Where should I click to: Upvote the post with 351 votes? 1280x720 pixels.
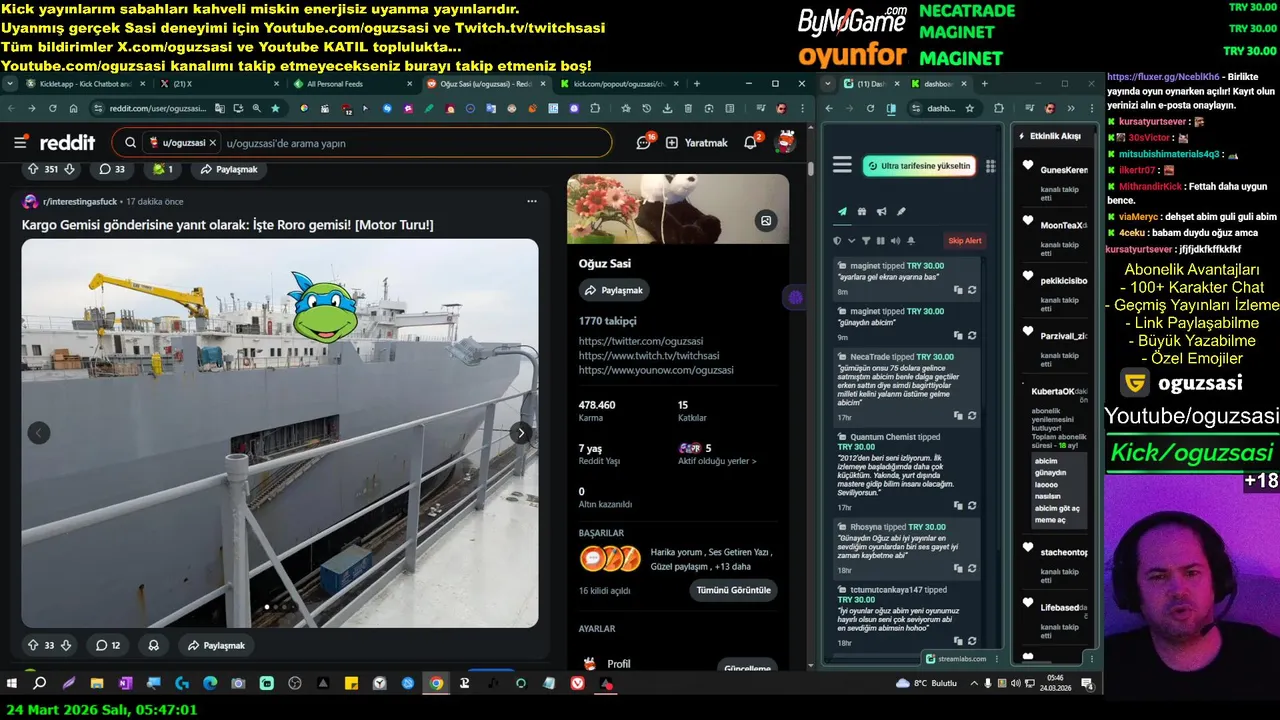pyautogui.click(x=32, y=169)
